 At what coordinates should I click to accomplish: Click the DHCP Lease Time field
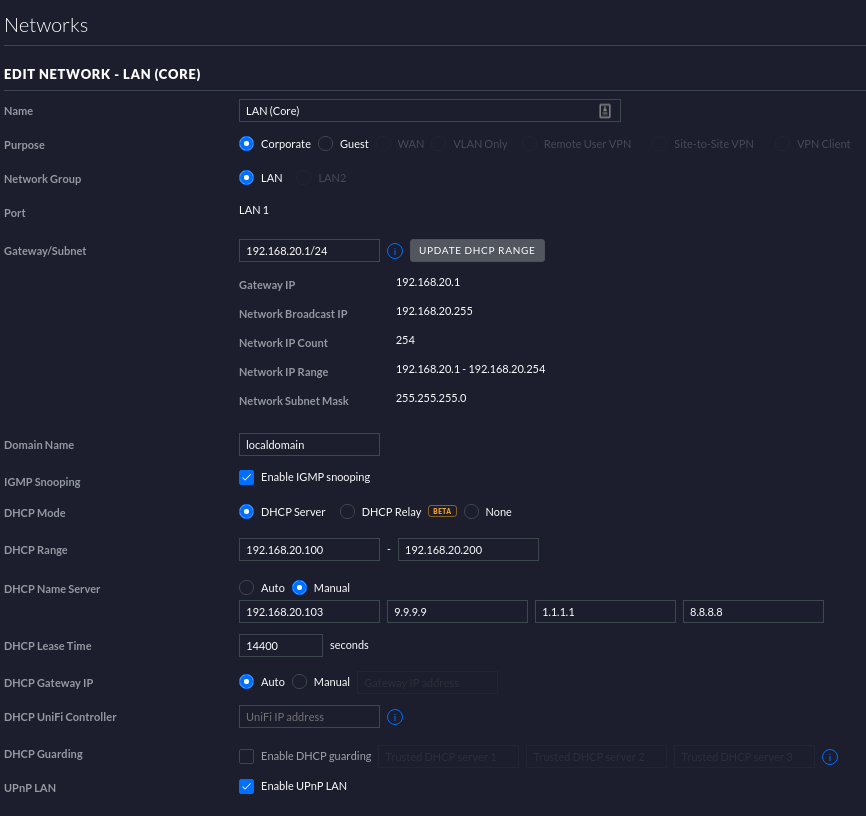tap(281, 646)
